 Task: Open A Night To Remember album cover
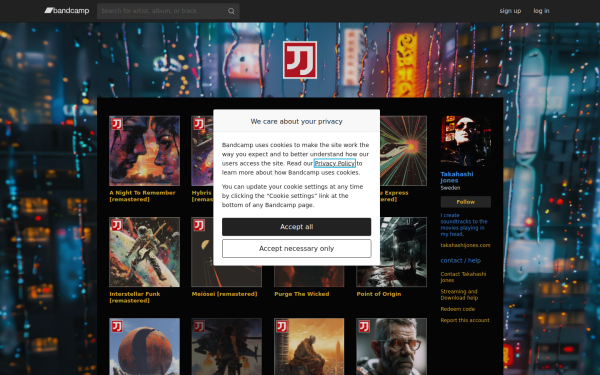pyautogui.click(x=144, y=151)
